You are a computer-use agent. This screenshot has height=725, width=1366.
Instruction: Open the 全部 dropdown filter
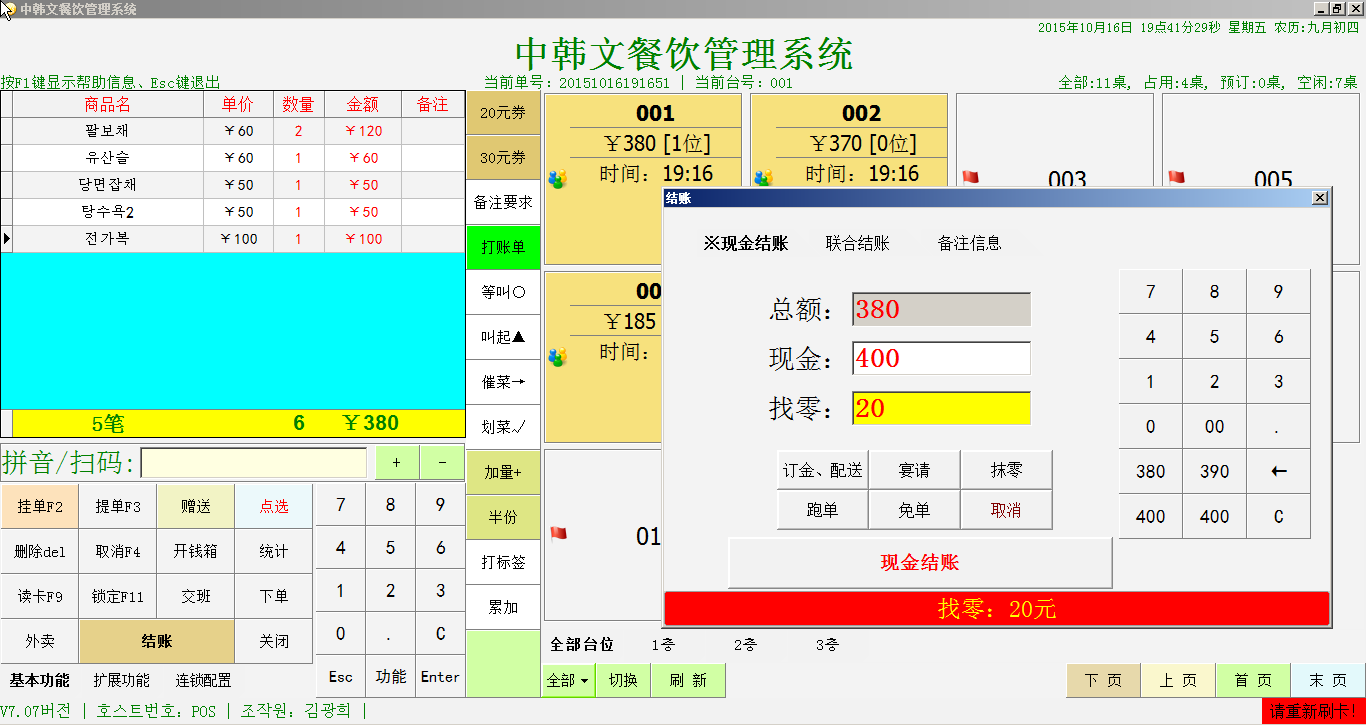click(x=568, y=680)
